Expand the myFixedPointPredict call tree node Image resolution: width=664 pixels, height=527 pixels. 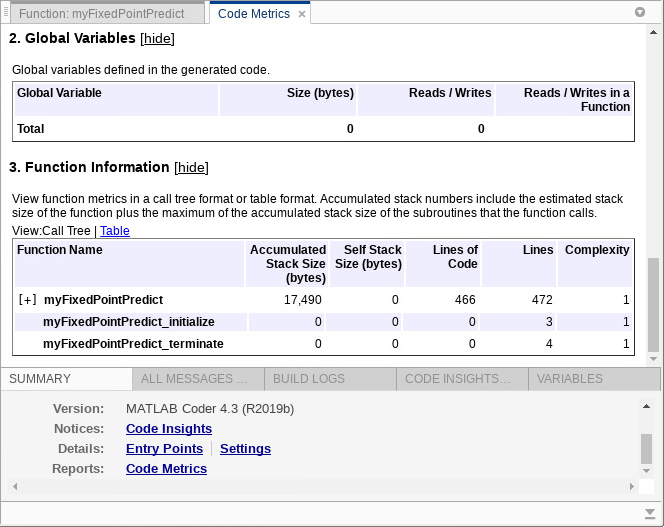pos(27,300)
